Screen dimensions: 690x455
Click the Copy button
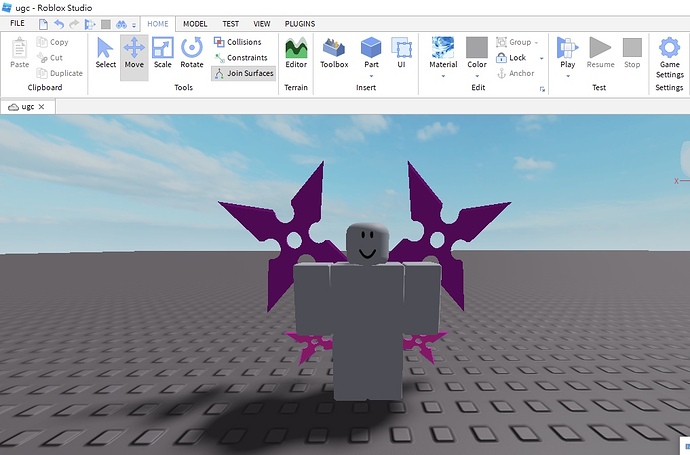coord(53,42)
